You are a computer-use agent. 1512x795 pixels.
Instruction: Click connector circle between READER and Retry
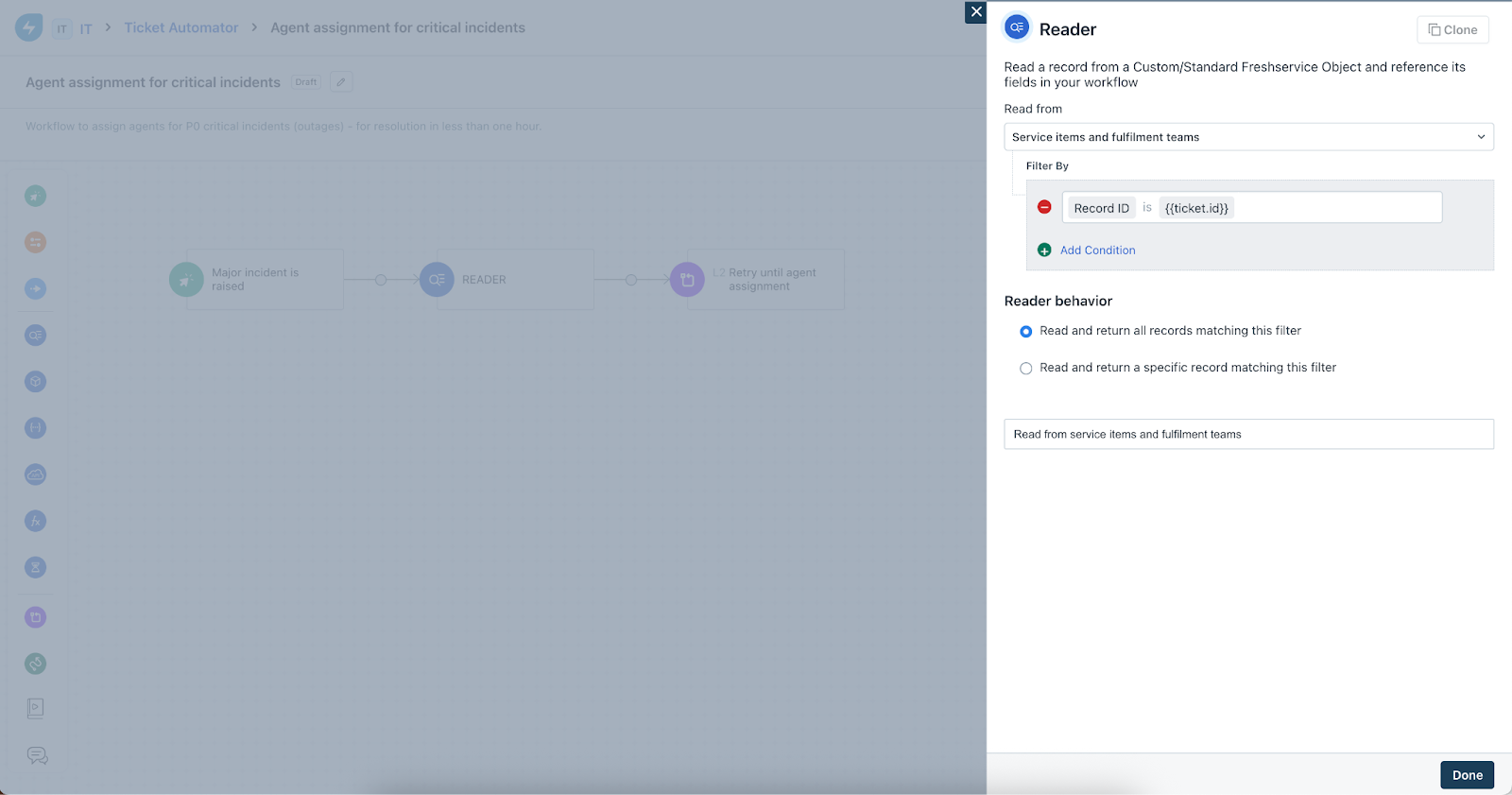(631, 280)
